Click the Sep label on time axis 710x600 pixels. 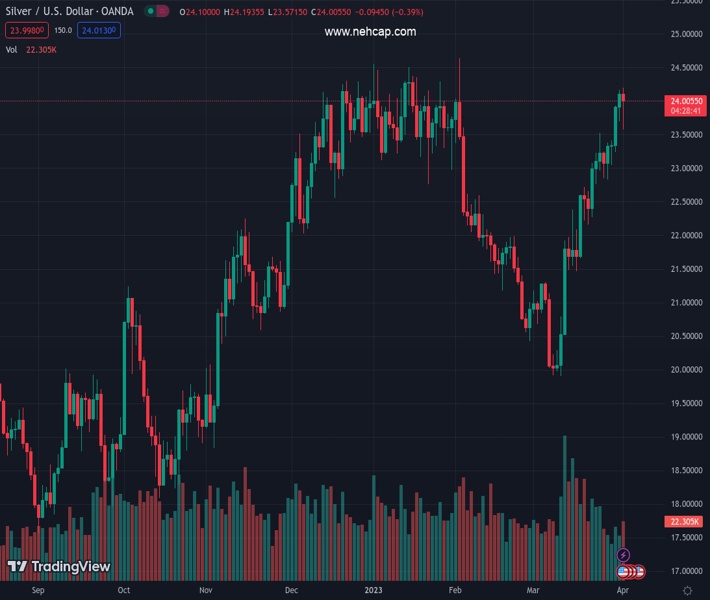[38, 591]
